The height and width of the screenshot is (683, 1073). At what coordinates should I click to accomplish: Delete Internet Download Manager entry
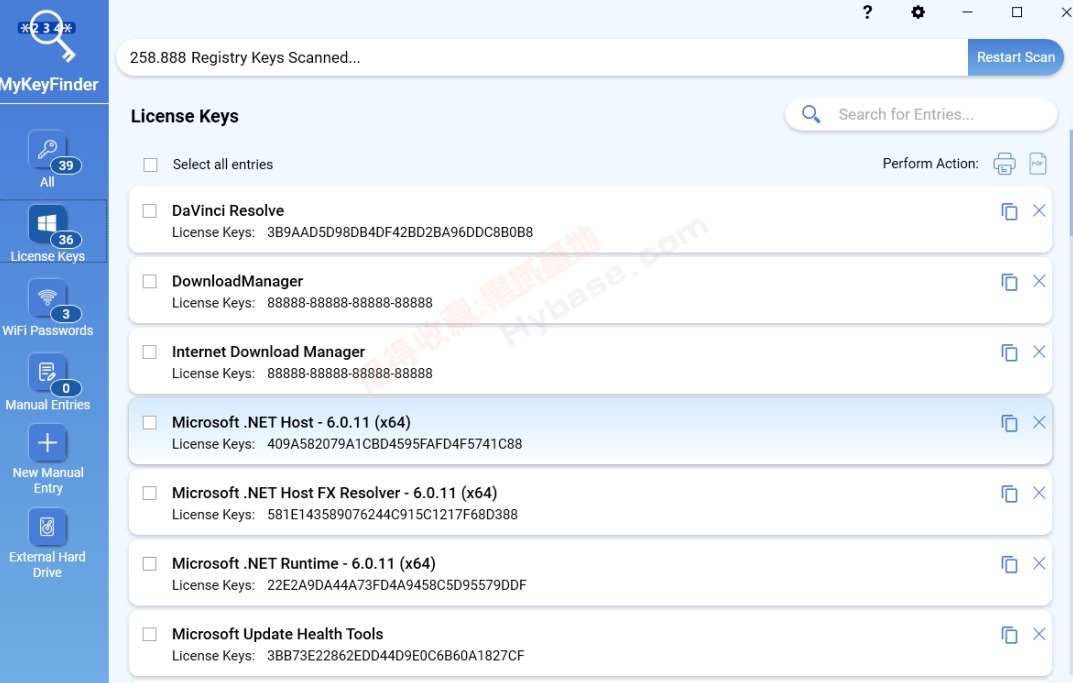pos(1039,352)
